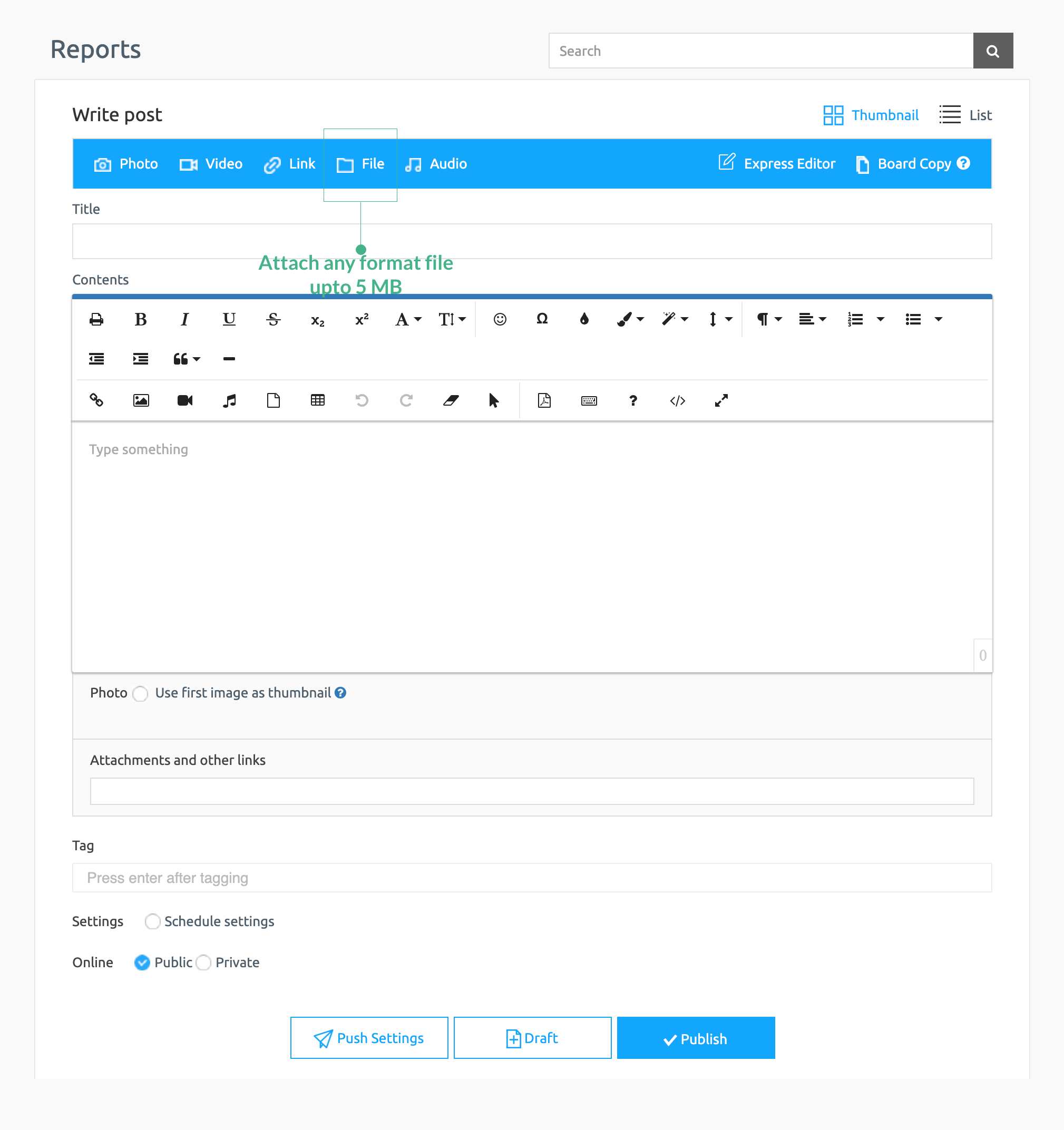
Task: Select the Insert Image icon in the editor
Action: click(x=141, y=400)
